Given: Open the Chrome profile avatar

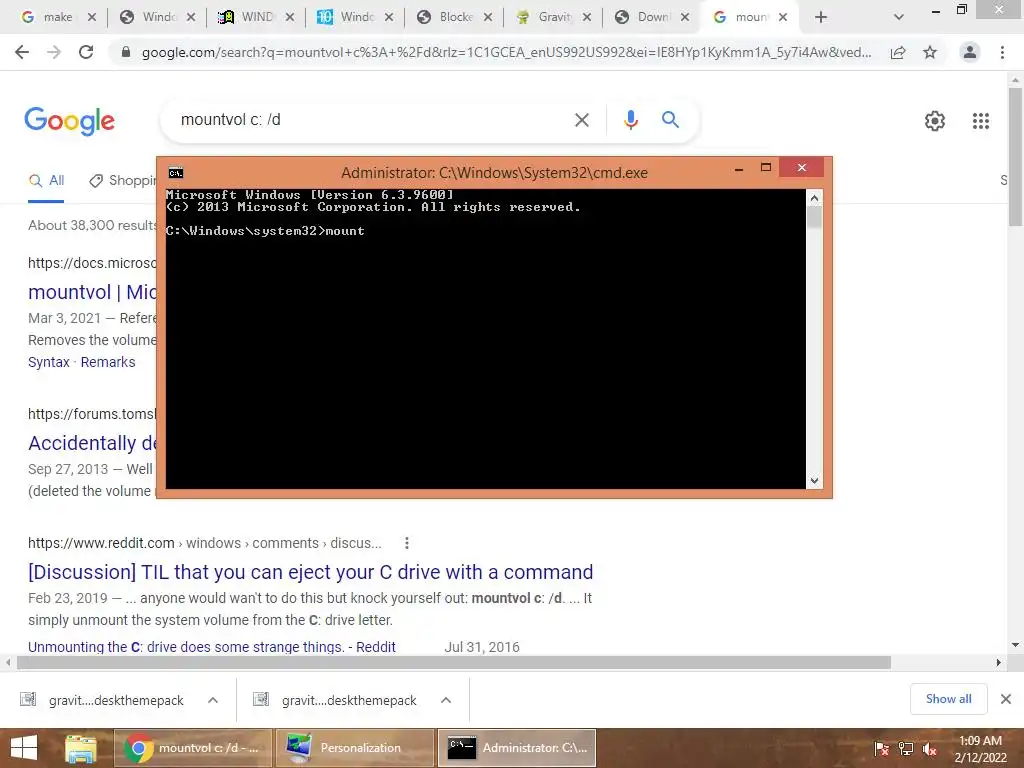Looking at the screenshot, I should click(x=970, y=52).
